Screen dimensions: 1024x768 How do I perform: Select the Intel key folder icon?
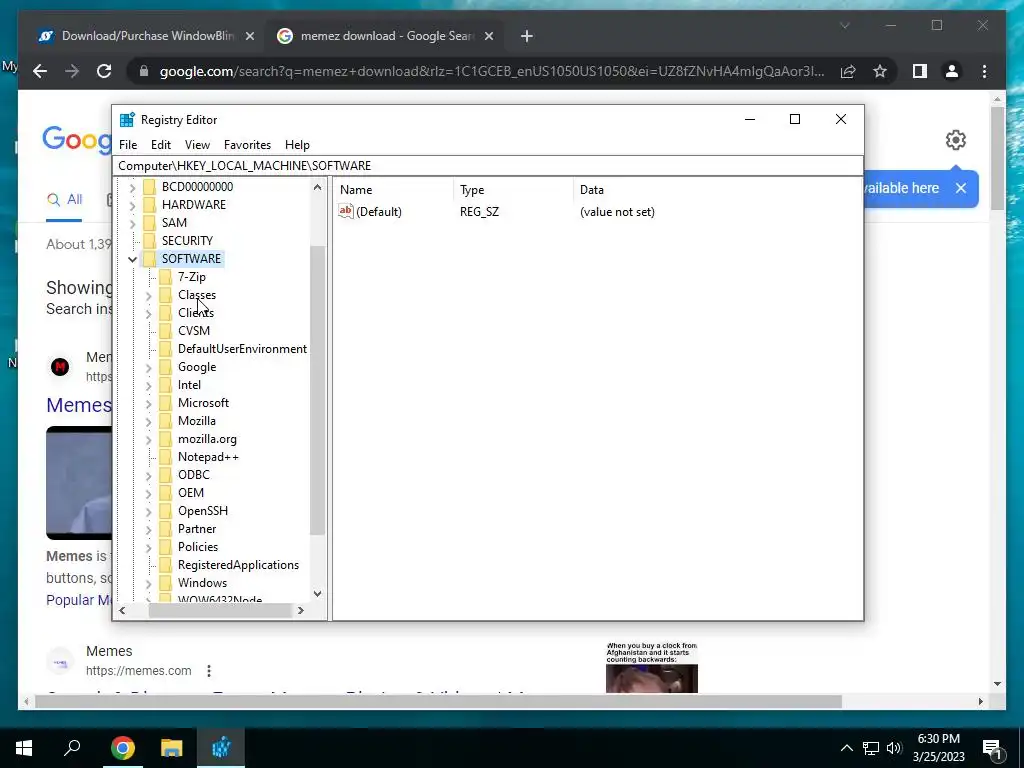(x=166, y=385)
